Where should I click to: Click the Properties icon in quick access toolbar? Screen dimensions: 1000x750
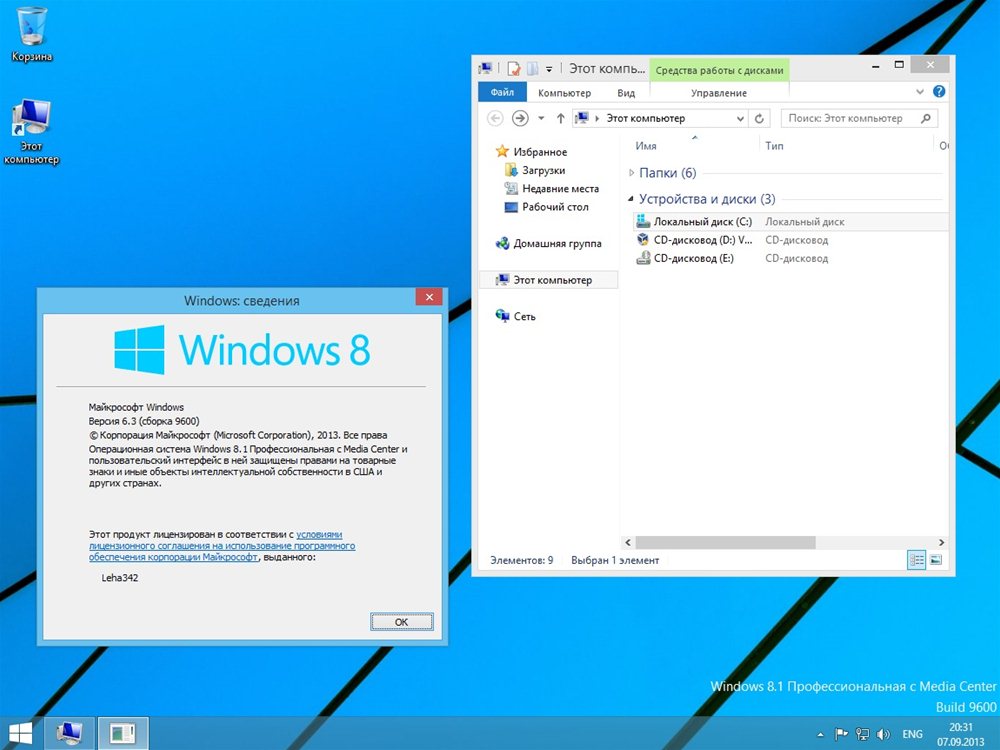click(514, 68)
